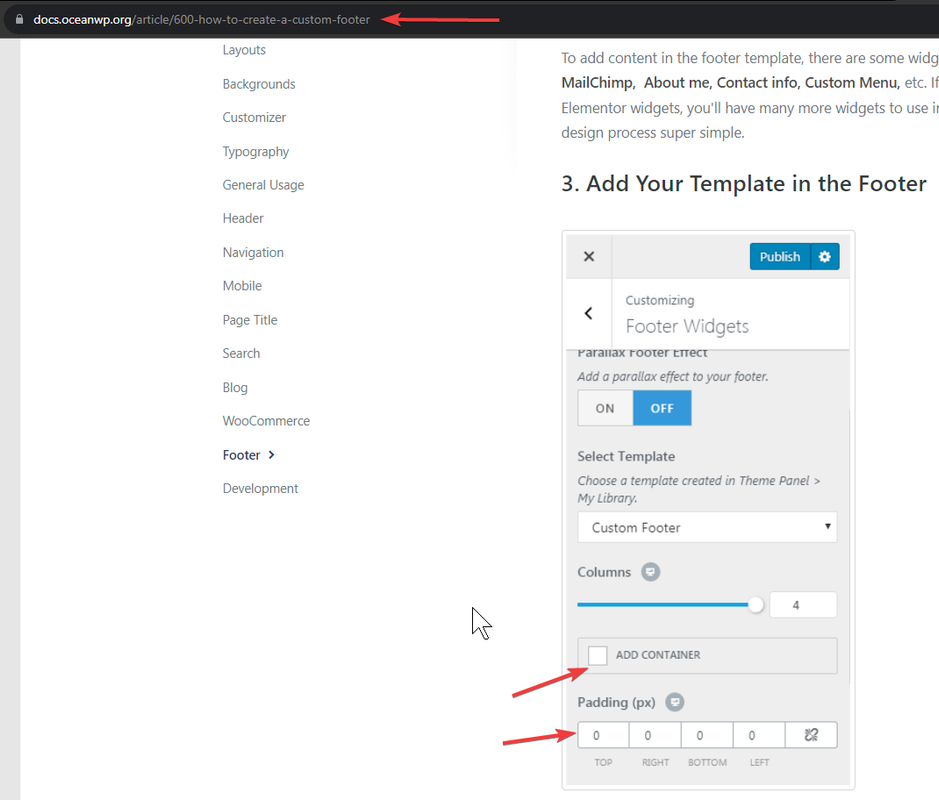Open the Custom Footer template dropdown

click(707, 528)
